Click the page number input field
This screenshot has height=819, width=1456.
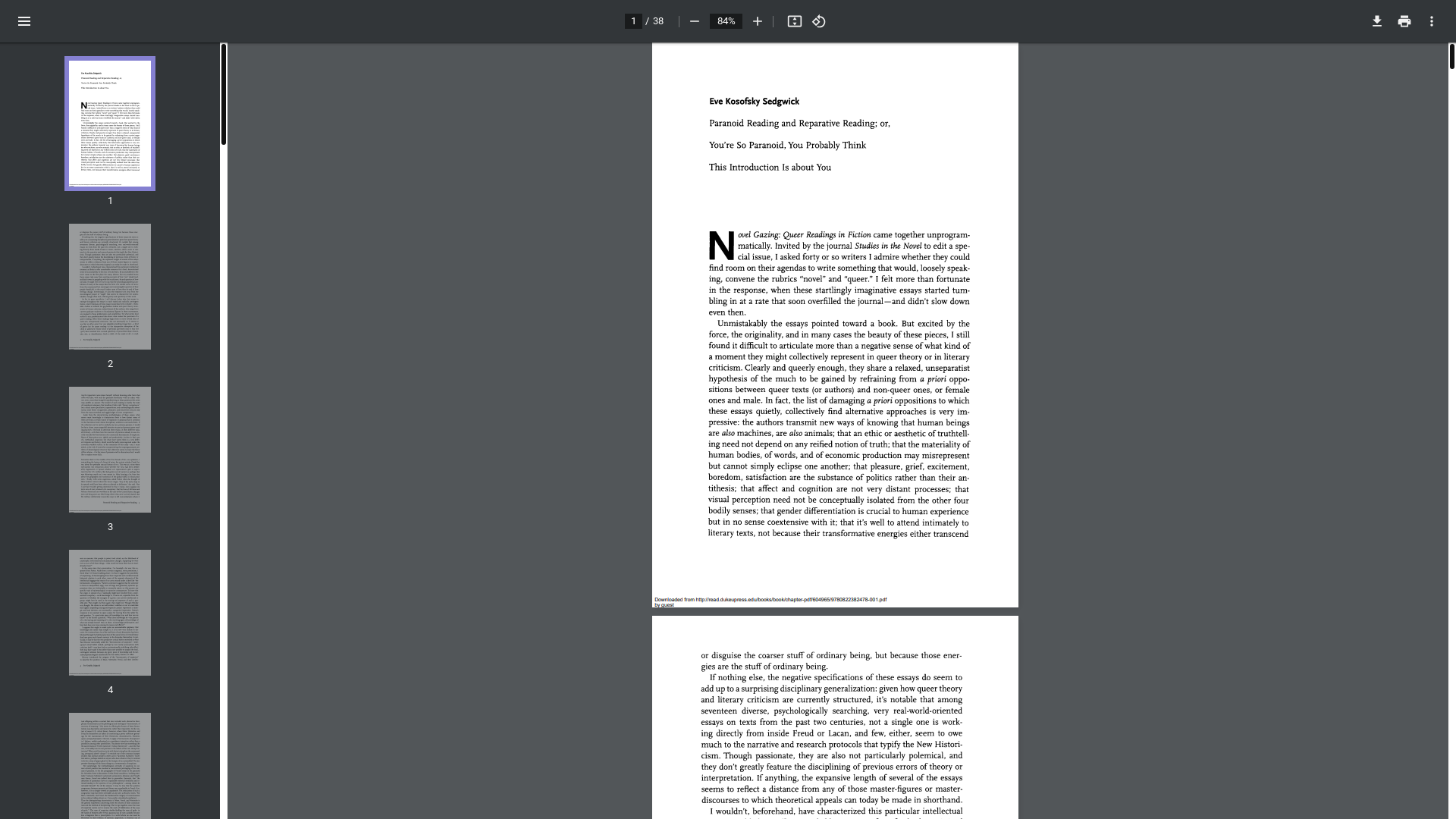633,21
